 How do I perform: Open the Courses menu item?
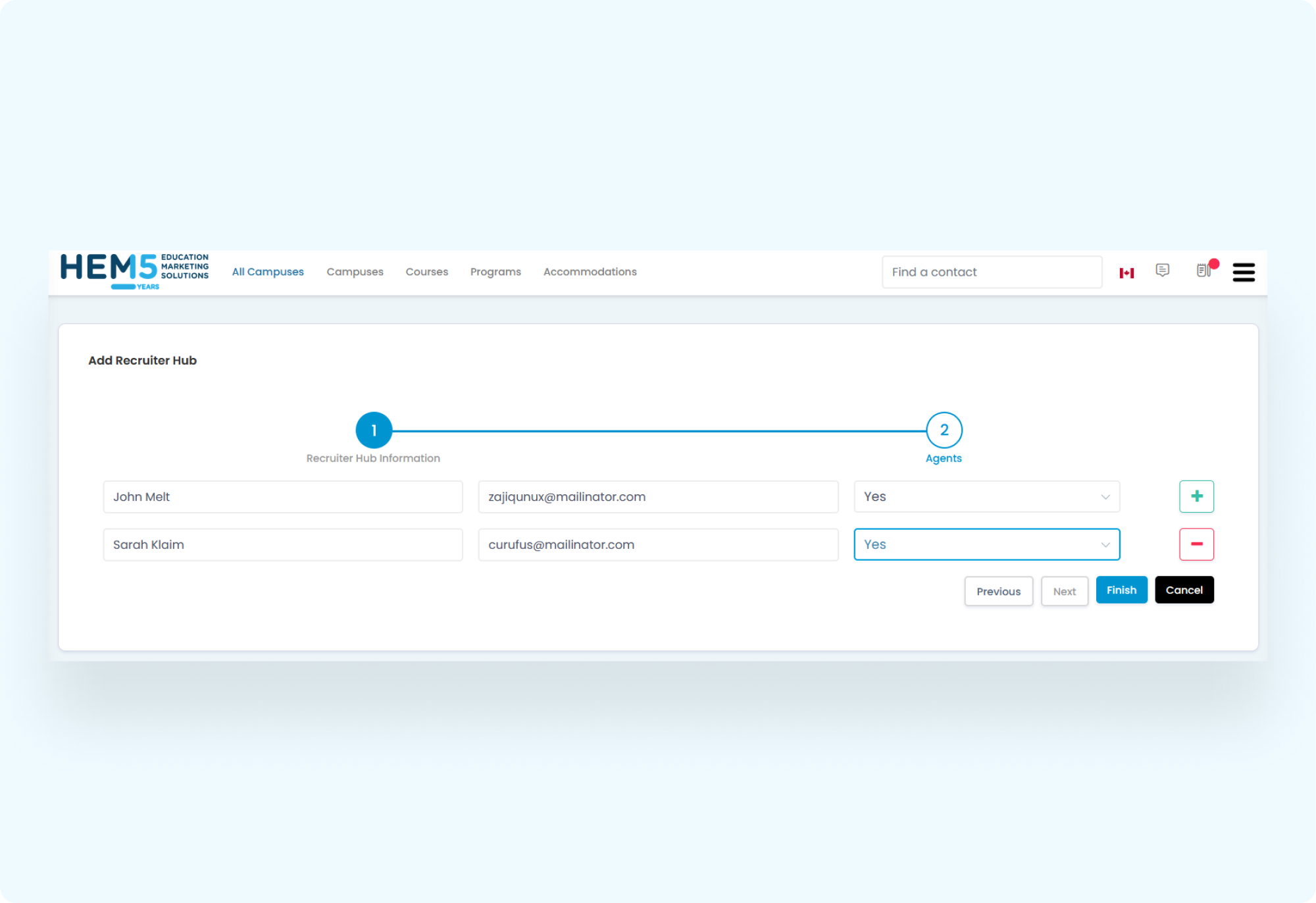426,272
